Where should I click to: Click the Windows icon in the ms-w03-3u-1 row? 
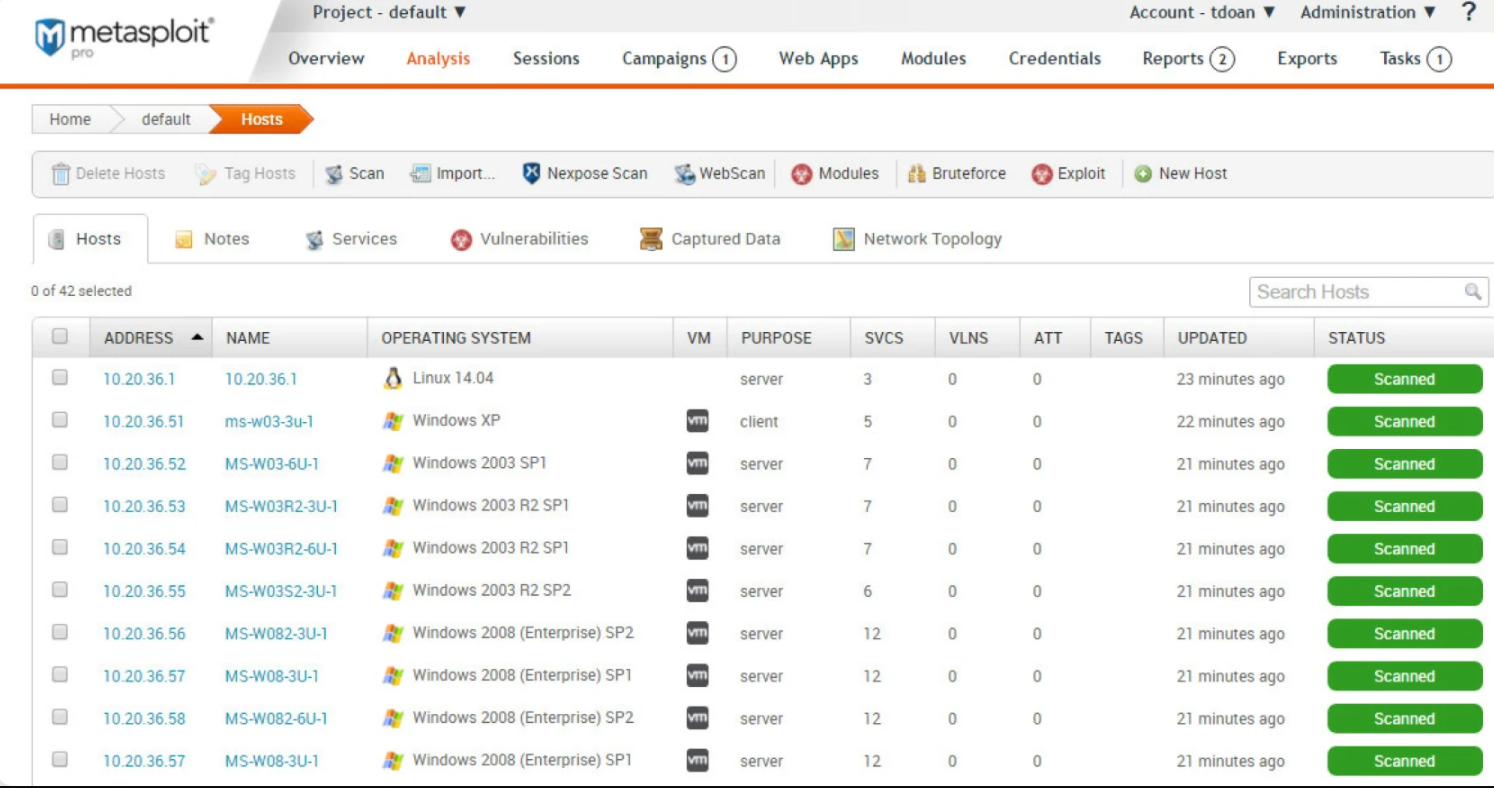tap(393, 421)
